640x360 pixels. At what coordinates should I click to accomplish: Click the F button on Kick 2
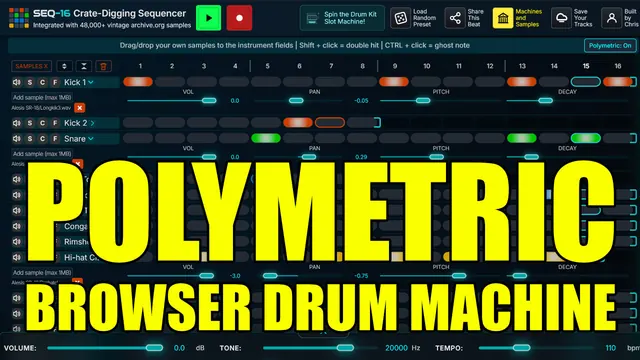(55, 123)
